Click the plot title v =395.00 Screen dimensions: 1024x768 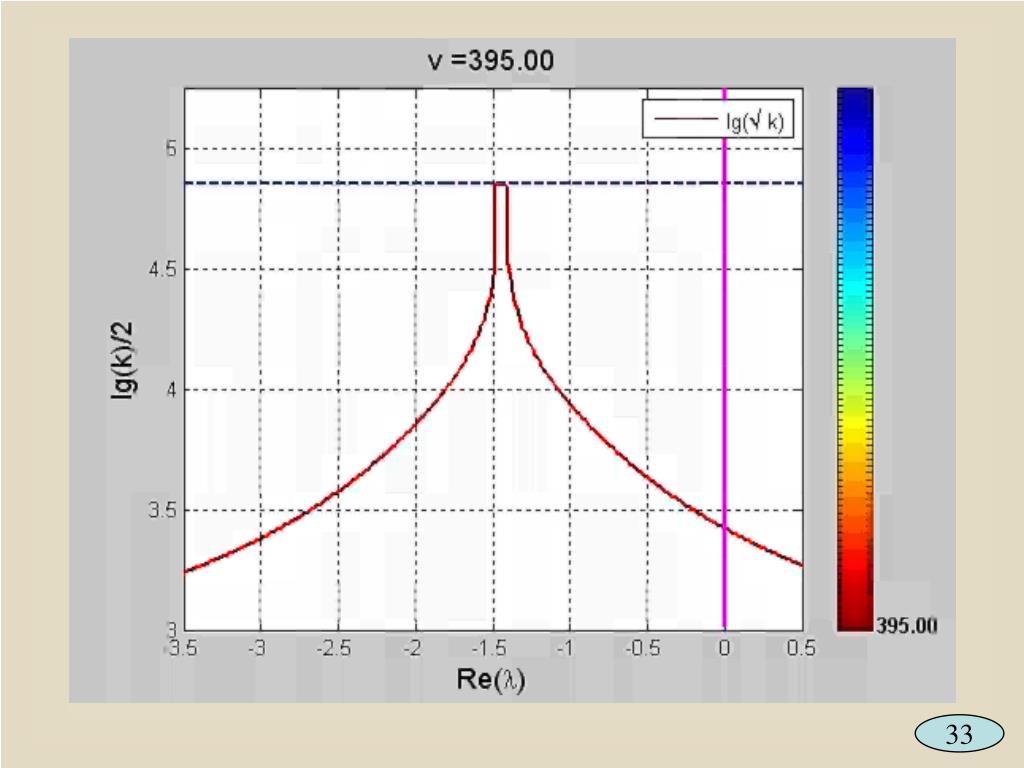coord(490,61)
